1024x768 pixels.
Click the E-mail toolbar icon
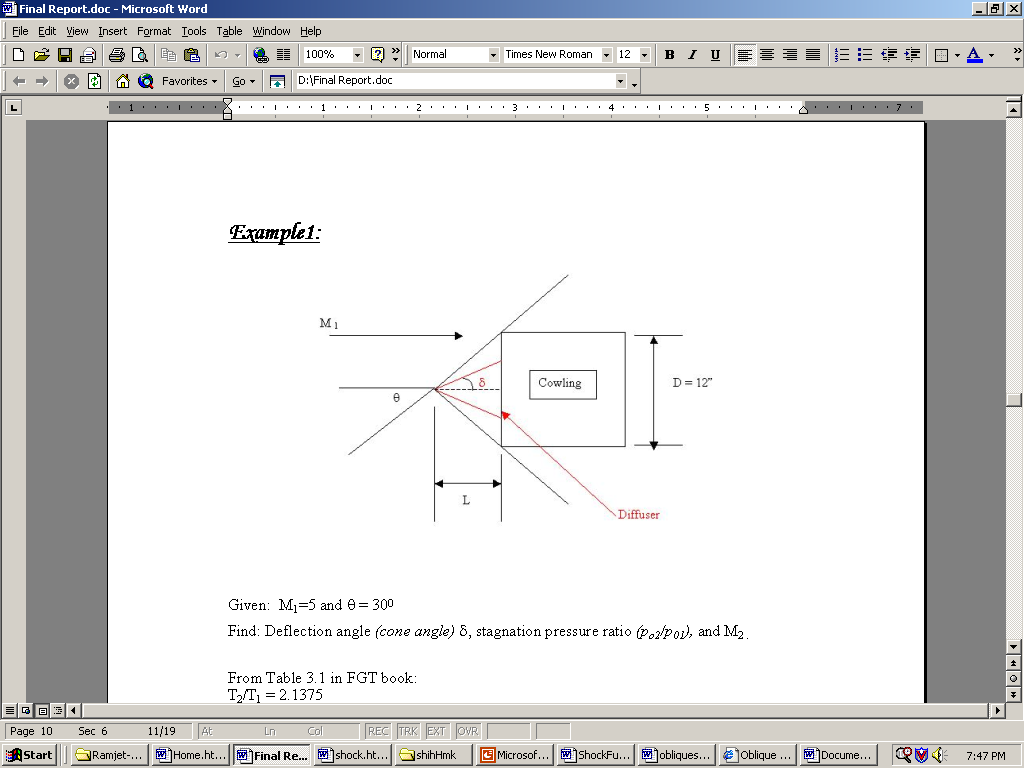pyautogui.click(x=88, y=55)
